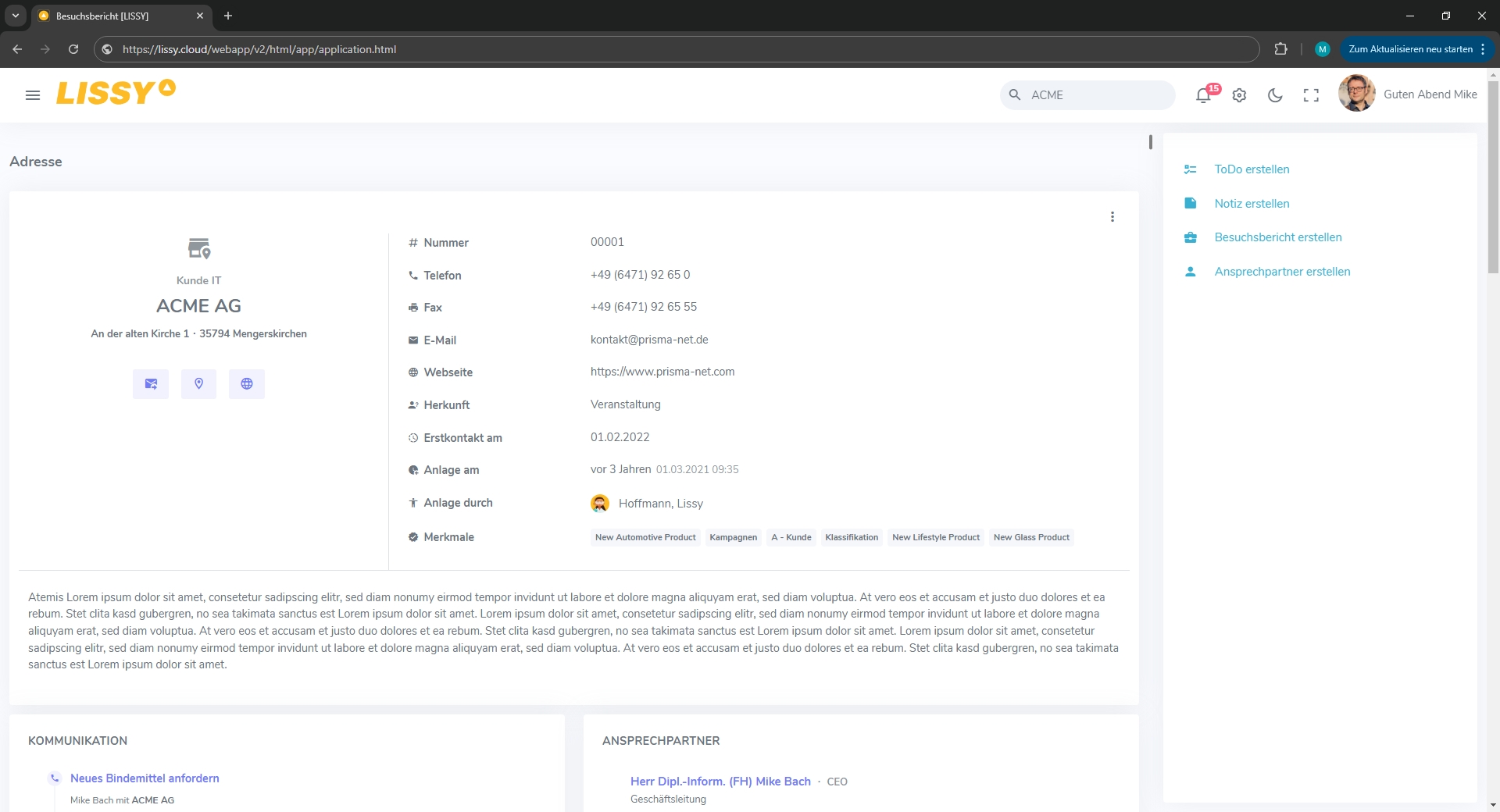Enter fullscreen mode via header icon
The image size is (1500, 812).
tap(1311, 95)
